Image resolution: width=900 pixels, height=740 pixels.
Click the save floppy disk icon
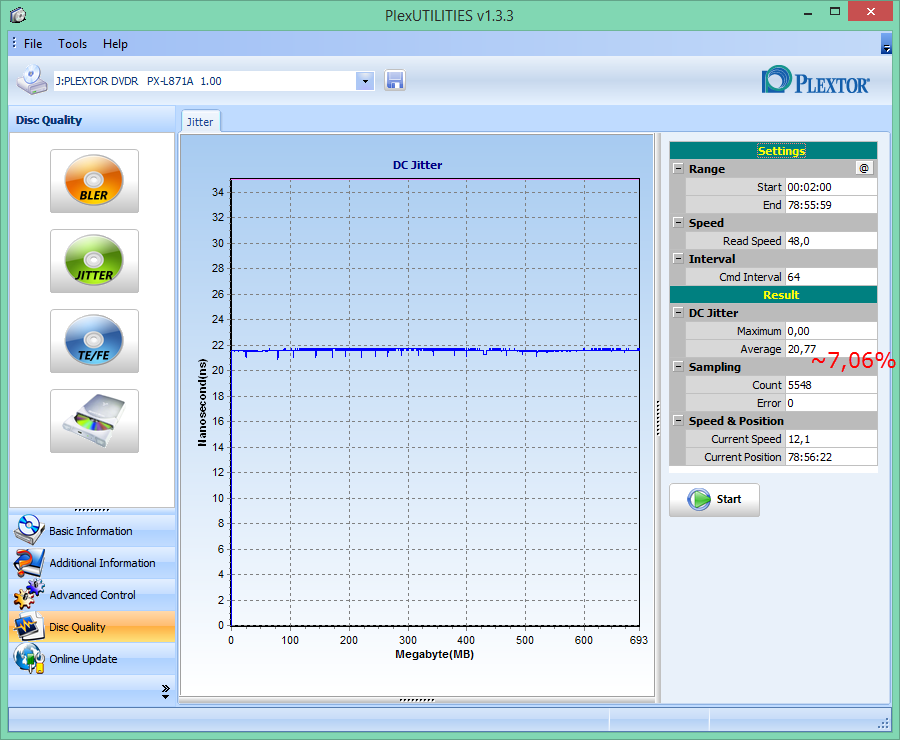(x=395, y=80)
